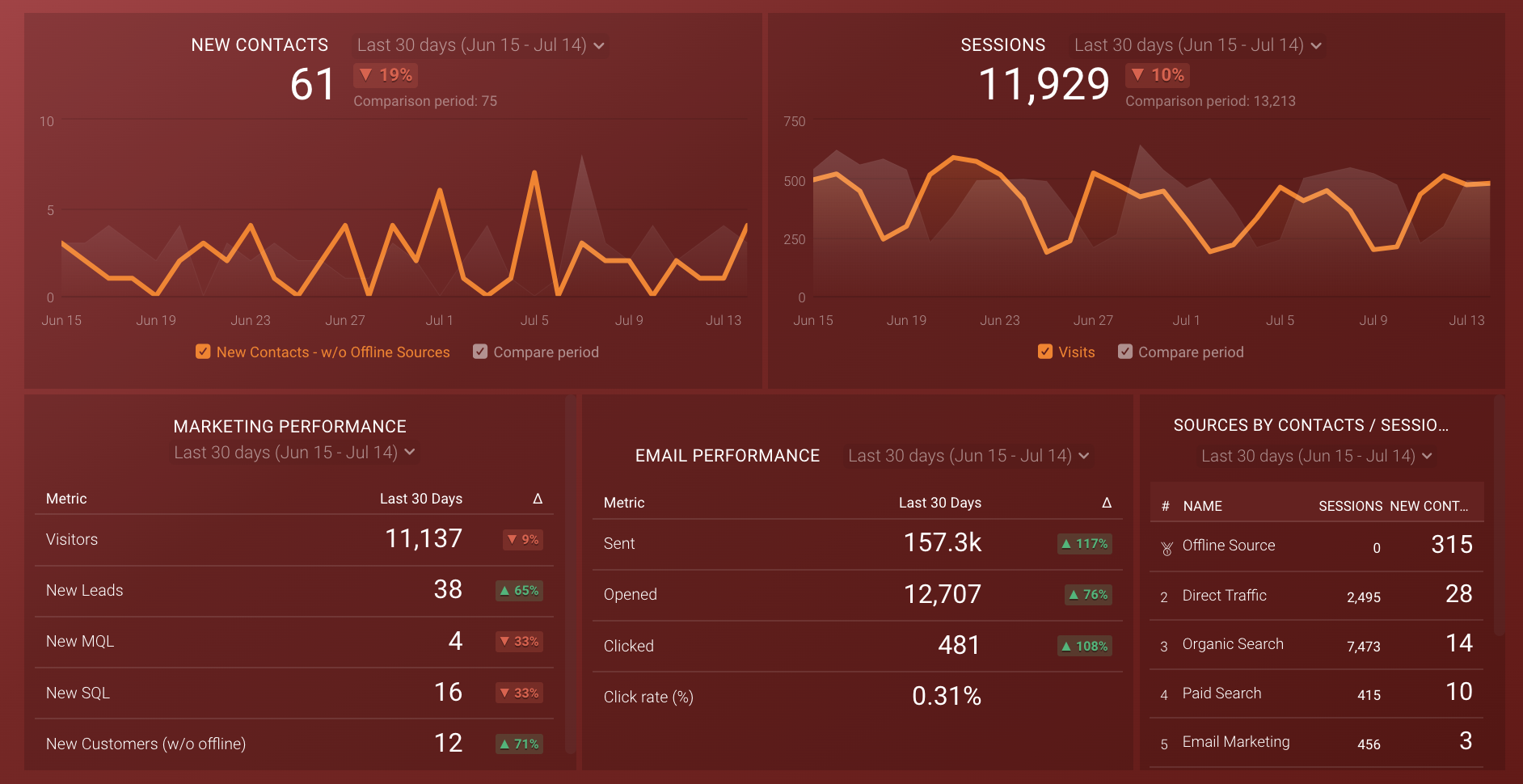This screenshot has width=1523, height=784.
Task: Click the 33% down indicator for New SQL
Action: tap(519, 693)
